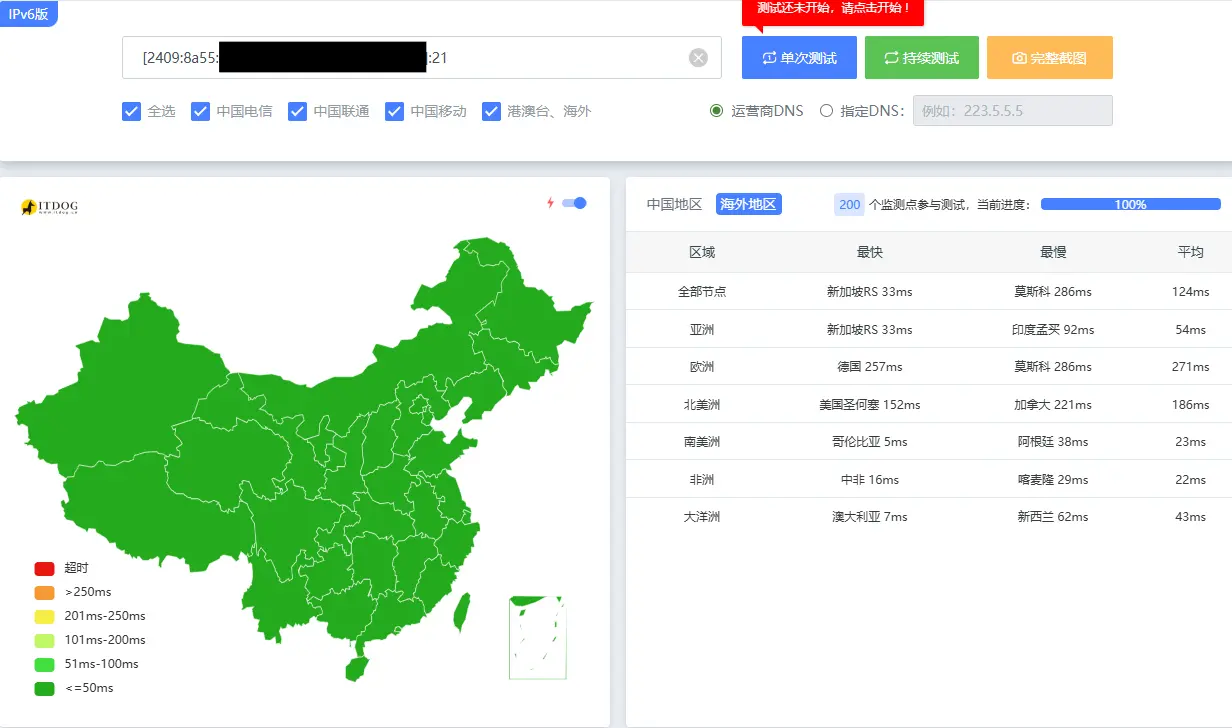
Task: Select the 运营商DNS radio option
Action: pos(716,111)
